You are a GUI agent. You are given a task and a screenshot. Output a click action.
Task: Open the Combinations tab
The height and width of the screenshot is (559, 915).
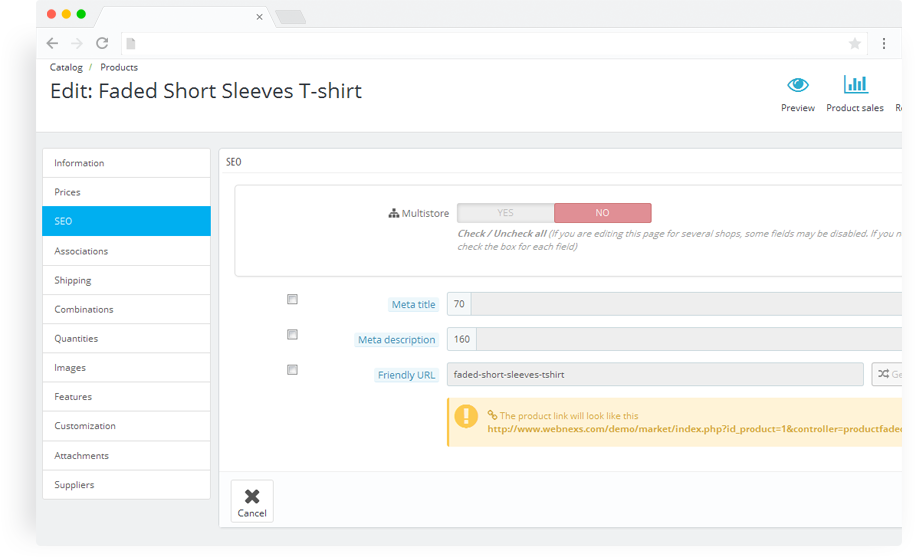[x=126, y=309]
